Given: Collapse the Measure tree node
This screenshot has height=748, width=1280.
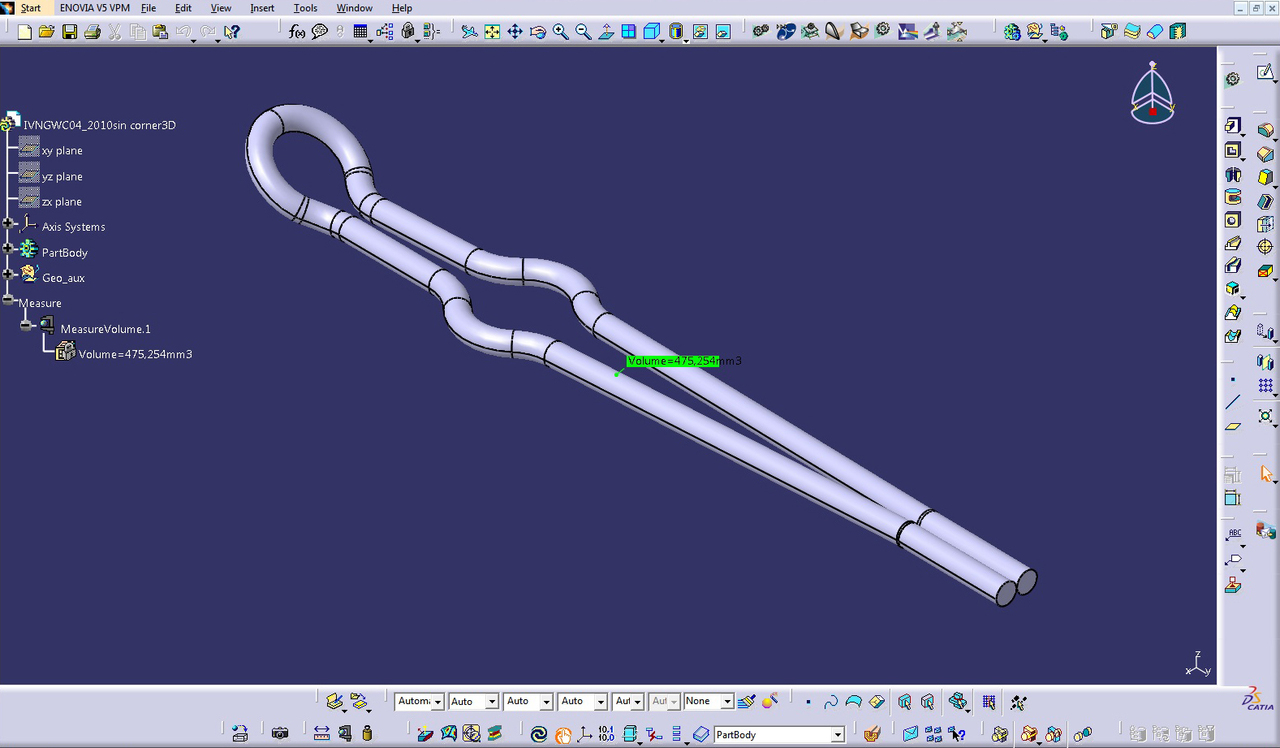Looking at the screenshot, I should point(9,300).
